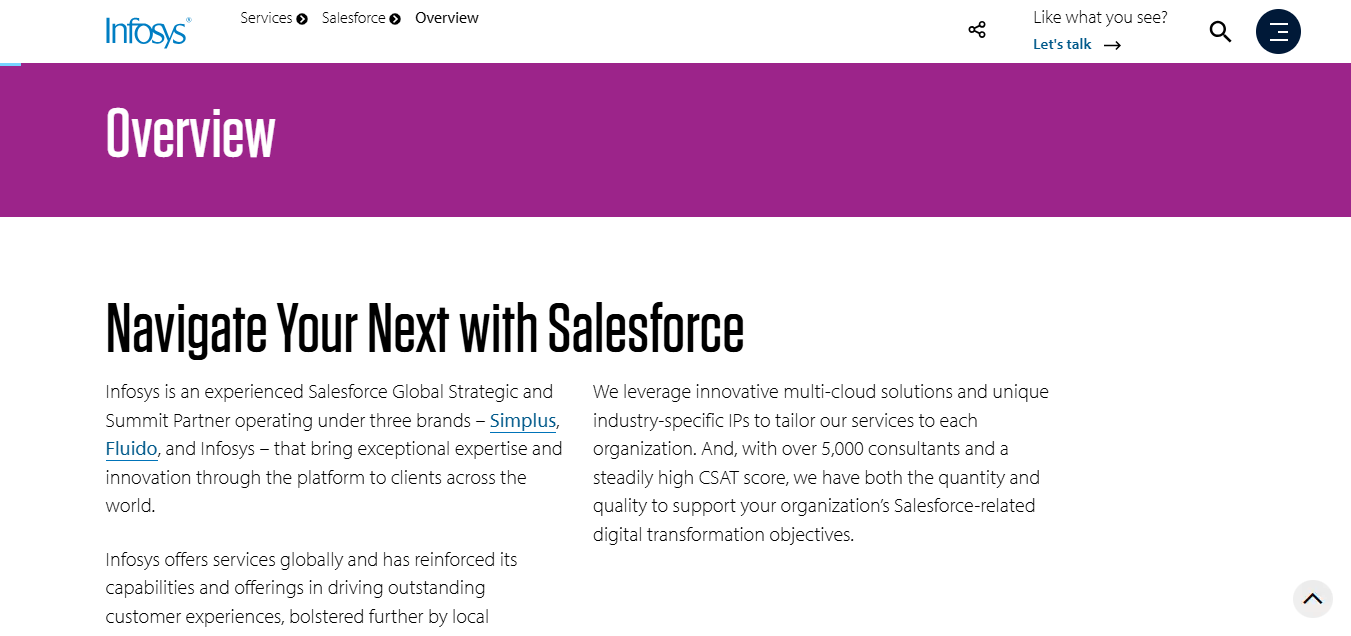Open the site search
Image resolution: width=1351 pixels, height=636 pixels.
pos(1220,31)
